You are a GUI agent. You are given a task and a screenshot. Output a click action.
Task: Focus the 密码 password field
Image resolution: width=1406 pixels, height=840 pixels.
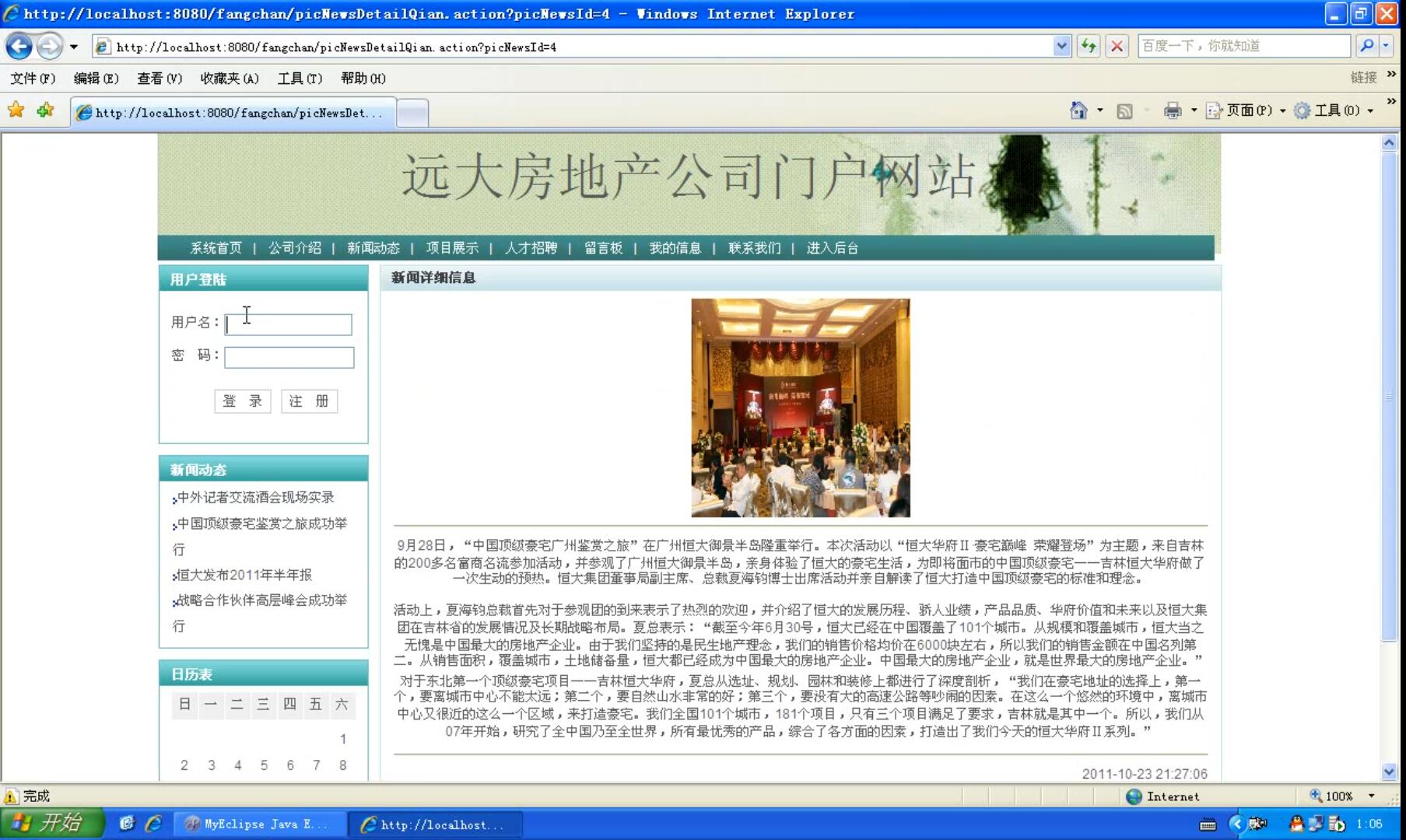(x=289, y=357)
